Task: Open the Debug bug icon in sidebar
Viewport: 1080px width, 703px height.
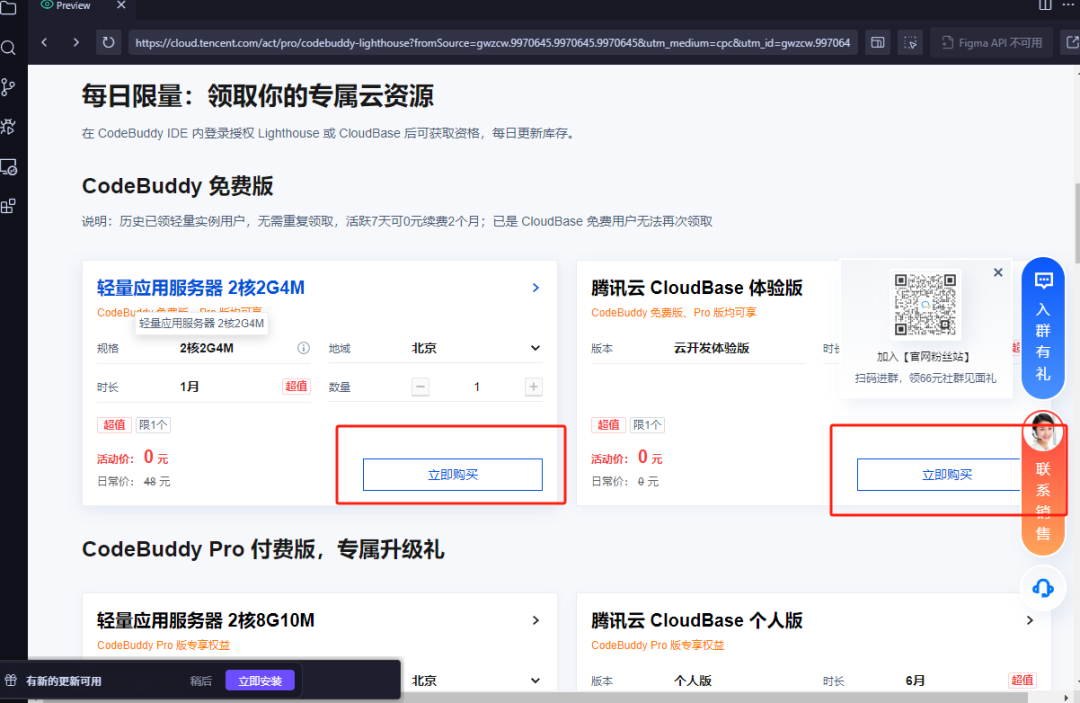Action: (x=8, y=127)
